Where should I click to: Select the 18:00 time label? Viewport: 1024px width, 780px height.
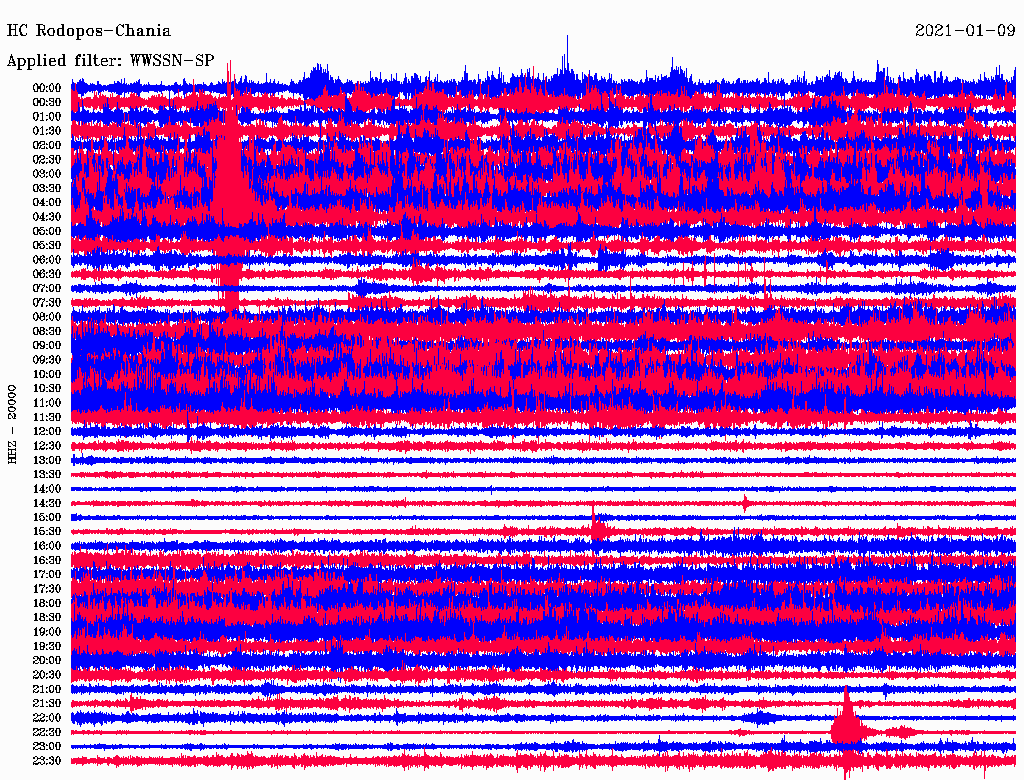(x=47, y=603)
